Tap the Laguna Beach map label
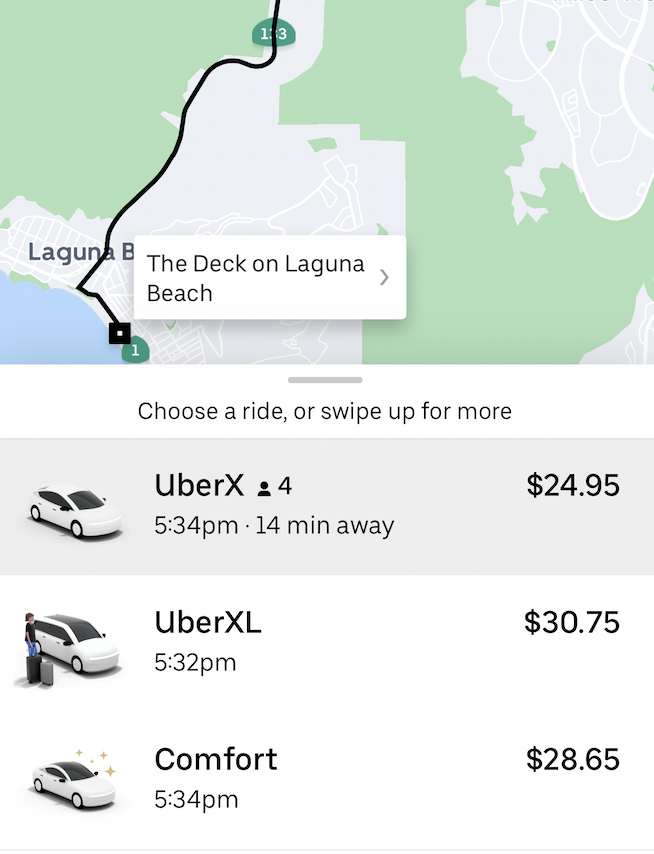The height and width of the screenshot is (854, 654). click(81, 252)
